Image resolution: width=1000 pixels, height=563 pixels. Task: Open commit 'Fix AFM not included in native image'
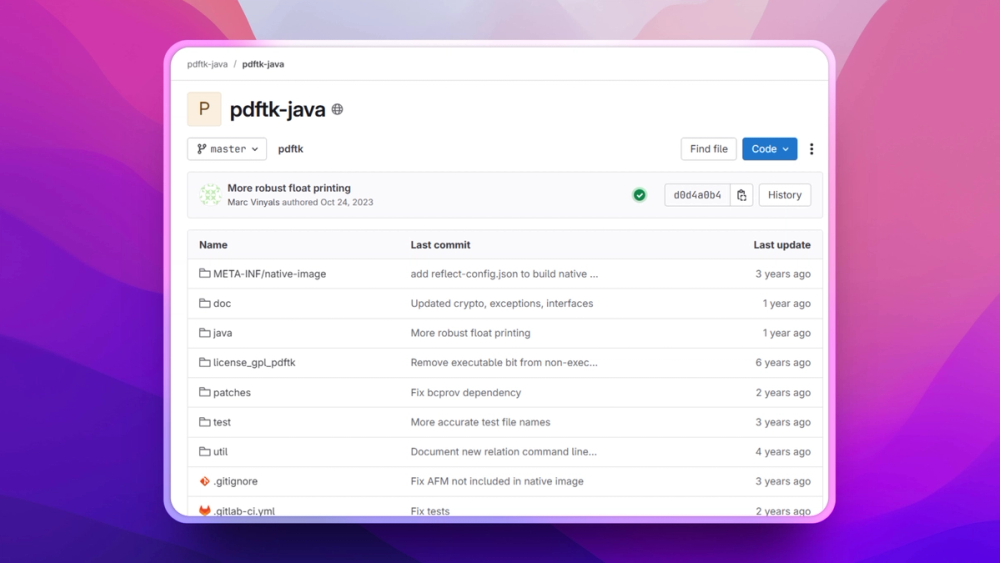coord(497,481)
